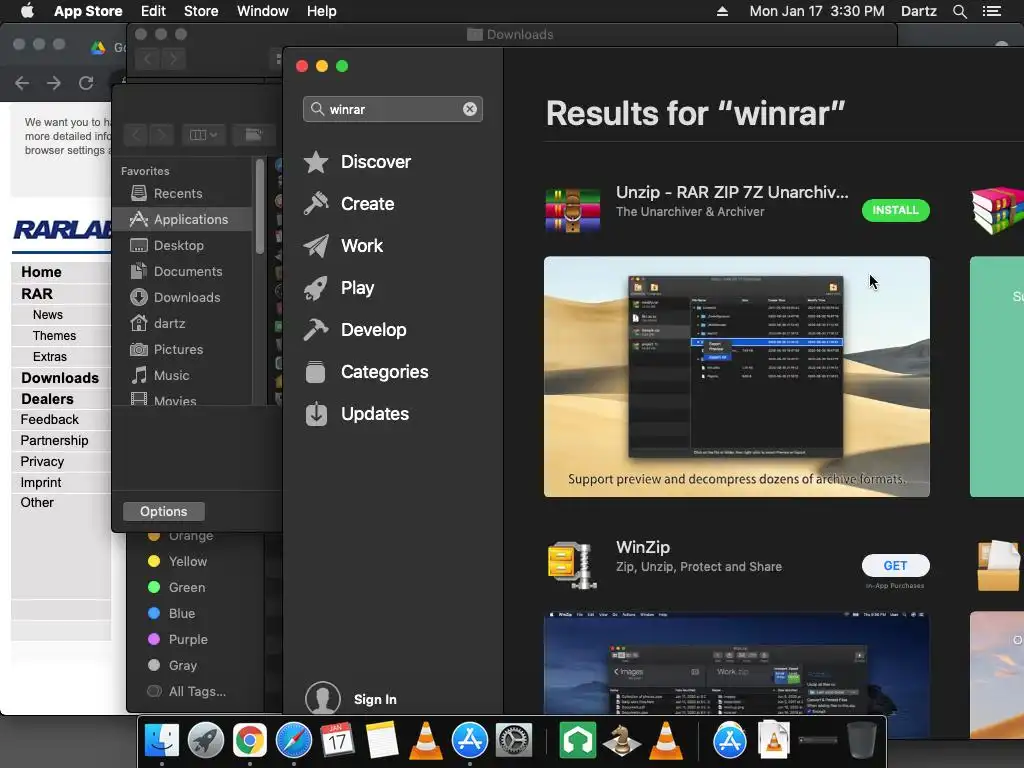Open Finder from the Dock
Image resolution: width=1024 pixels, height=768 pixels.
click(x=161, y=741)
